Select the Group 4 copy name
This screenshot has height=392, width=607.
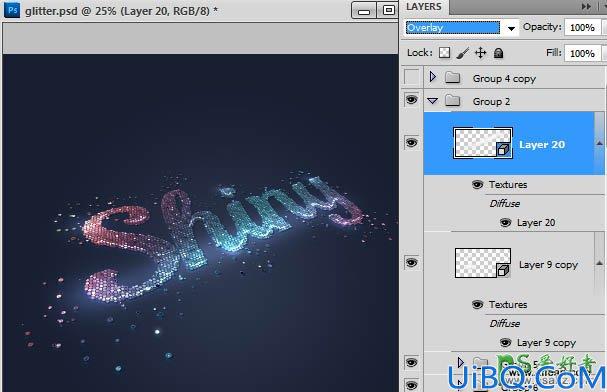coord(504,79)
